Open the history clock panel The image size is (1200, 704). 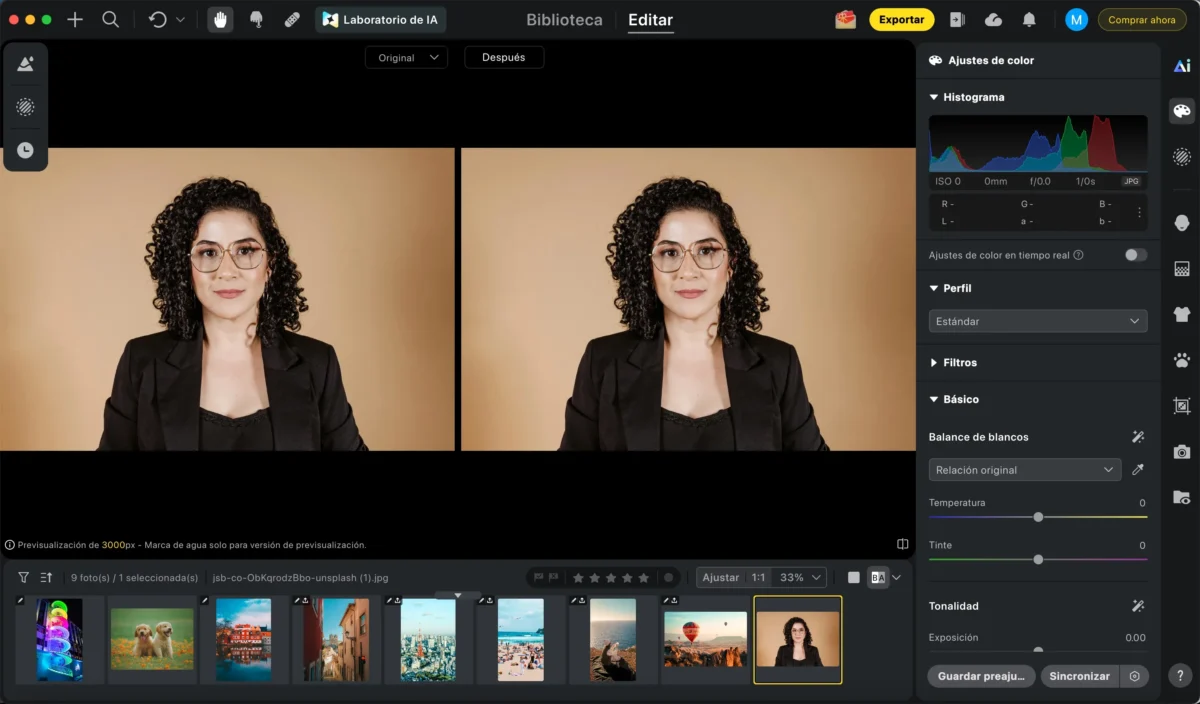pyautogui.click(x=25, y=150)
